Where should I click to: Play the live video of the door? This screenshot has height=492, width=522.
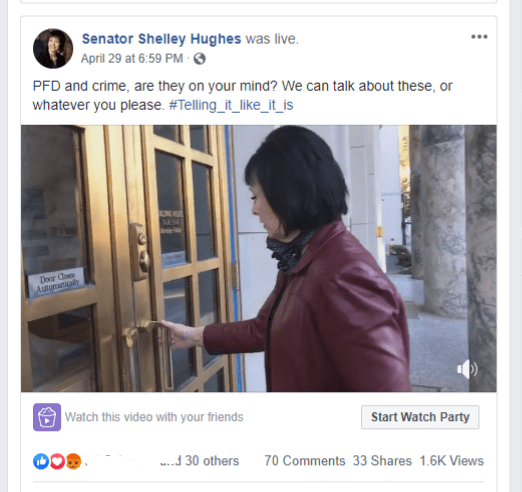pyautogui.click(x=259, y=258)
